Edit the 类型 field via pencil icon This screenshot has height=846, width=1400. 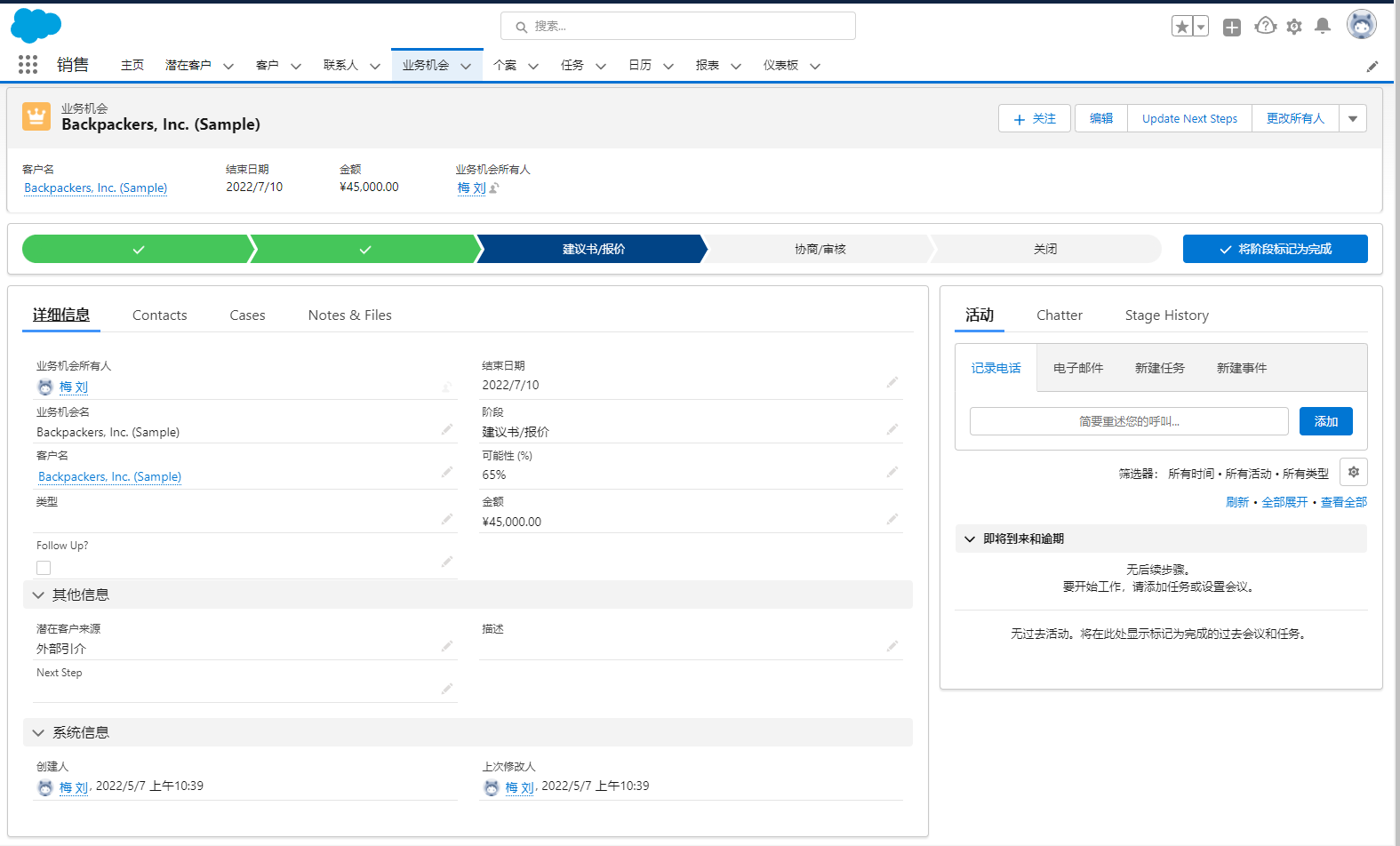point(447,519)
